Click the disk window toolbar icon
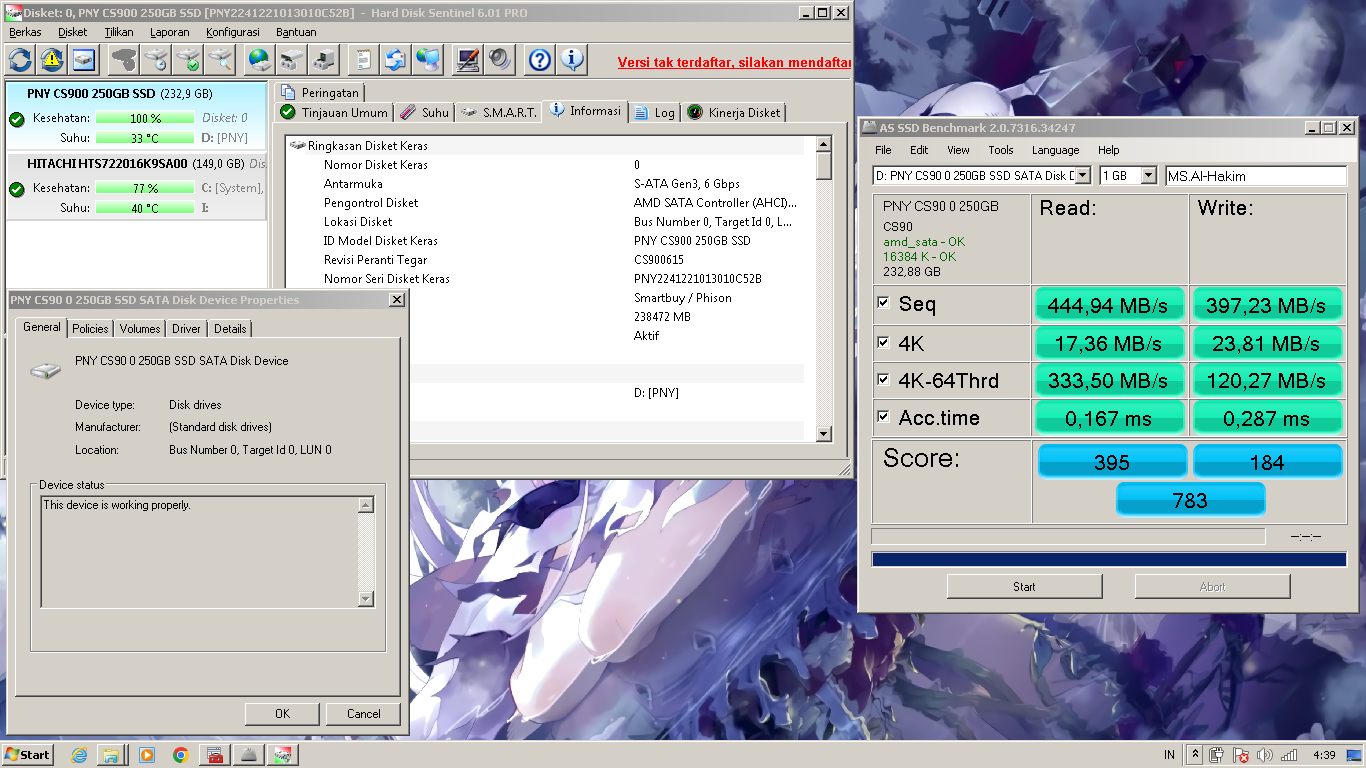 (83, 60)
